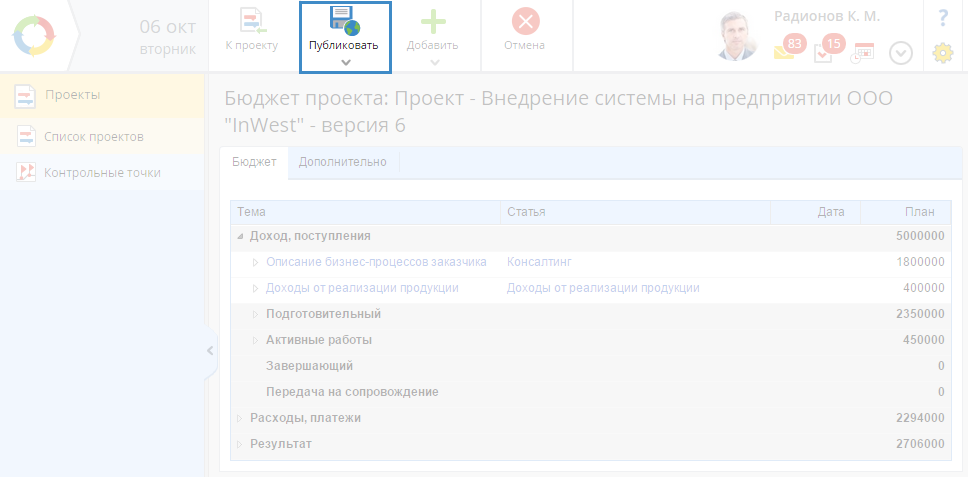The height and width of the screenshot is (477, 968).
Task: Open settings gear icon
Action: point(942,53)
